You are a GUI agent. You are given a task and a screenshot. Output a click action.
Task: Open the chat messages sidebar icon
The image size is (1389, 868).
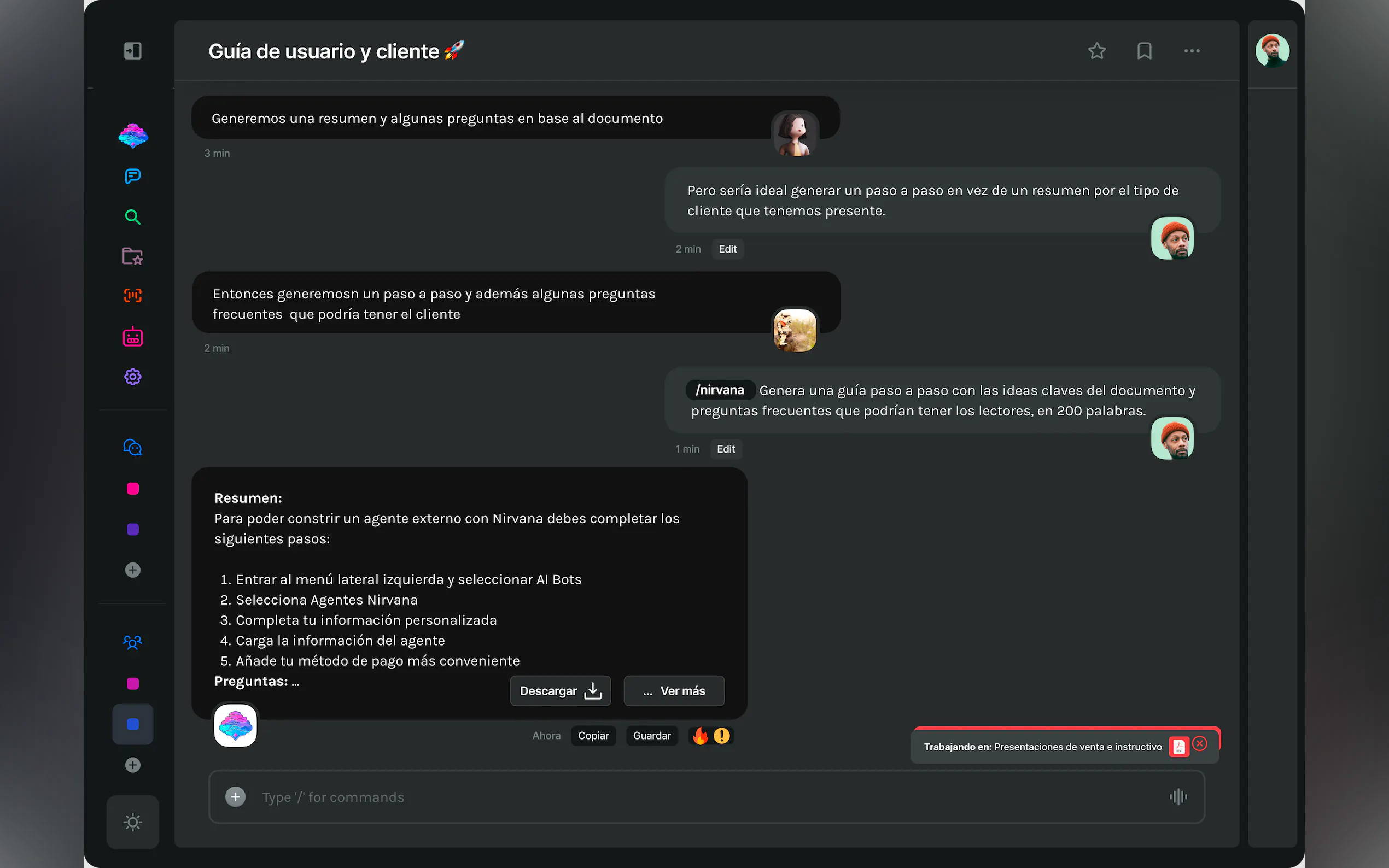133,176
